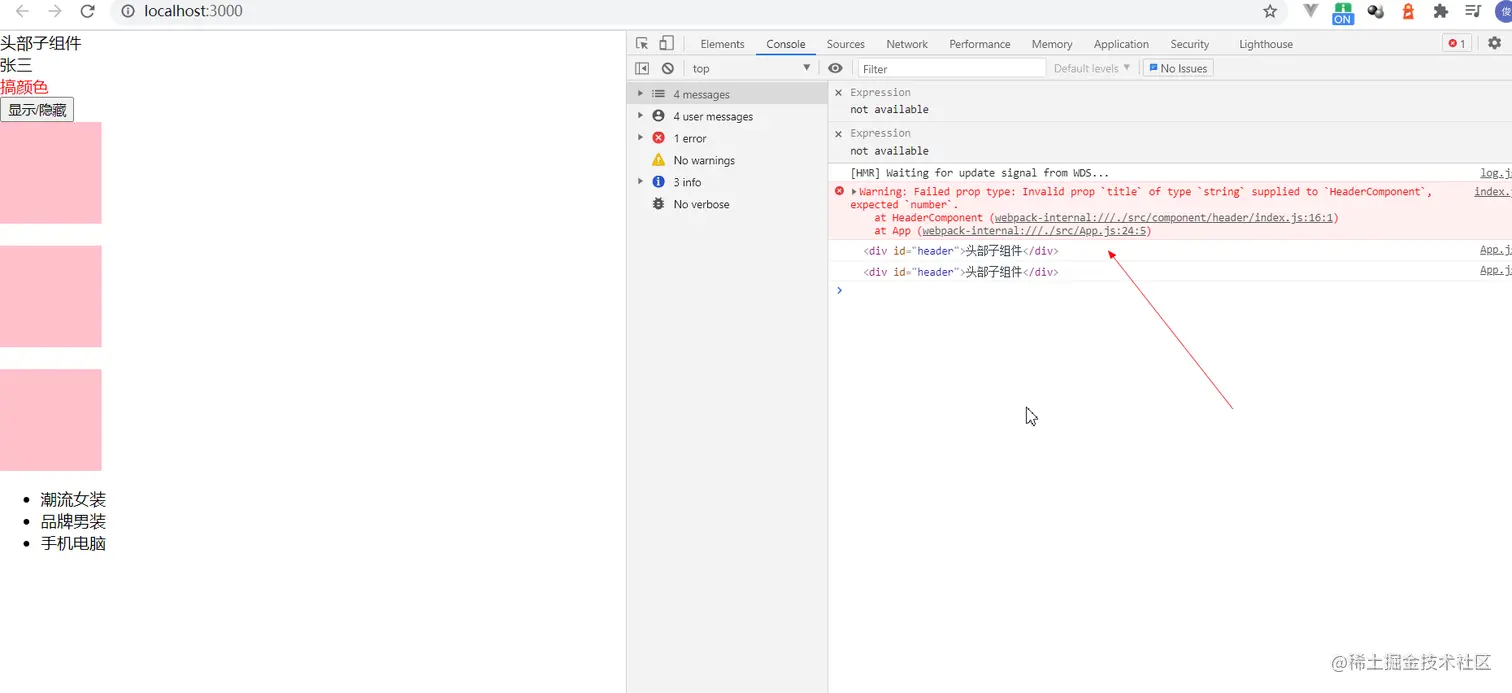1512x693 pixels.
Task: Focus the console Filter field
Action: [952, 68]
